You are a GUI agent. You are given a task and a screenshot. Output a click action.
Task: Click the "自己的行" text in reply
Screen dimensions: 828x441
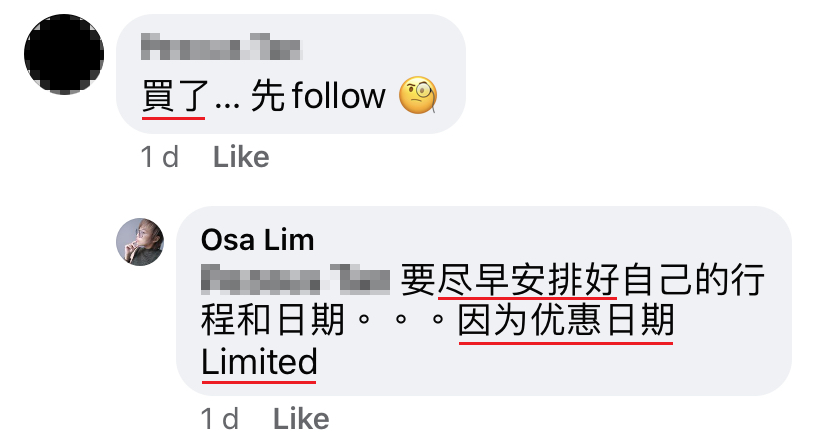(x=694, y=280)
